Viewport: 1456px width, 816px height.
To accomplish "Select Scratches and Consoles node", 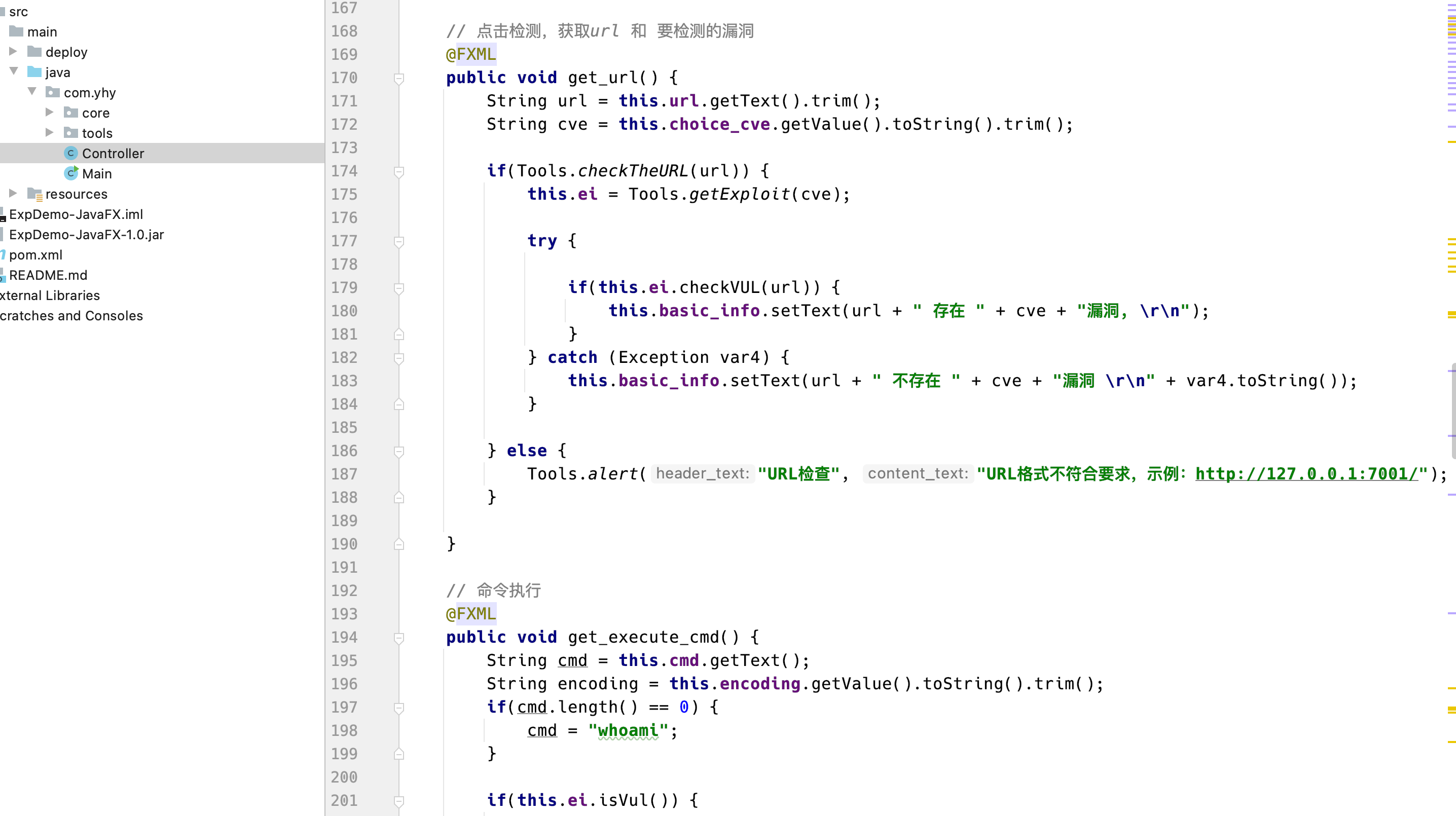I will point(71,316).
